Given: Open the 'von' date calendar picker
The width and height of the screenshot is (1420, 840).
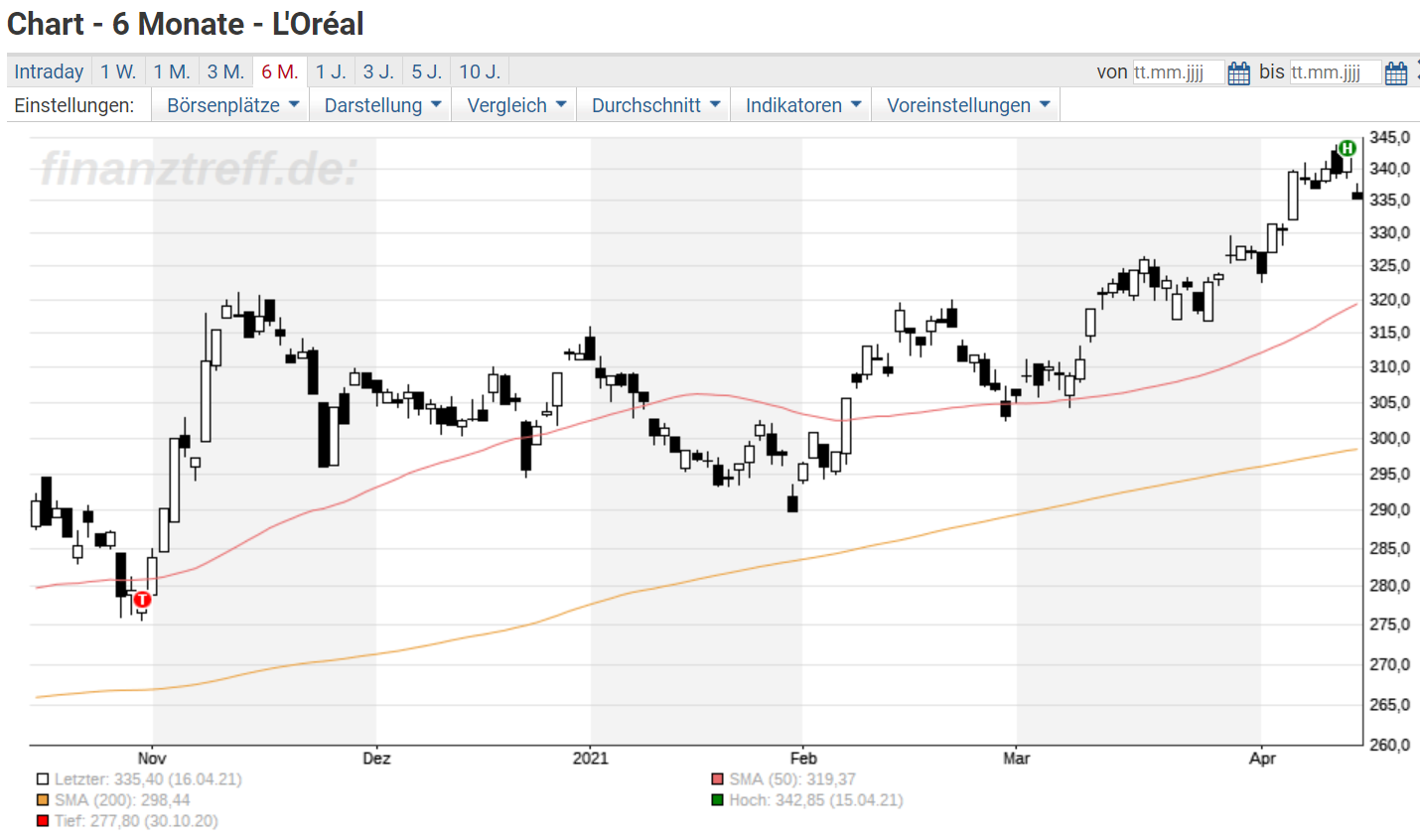Looking at the screenshot, I should click(x=1238, y=72).
